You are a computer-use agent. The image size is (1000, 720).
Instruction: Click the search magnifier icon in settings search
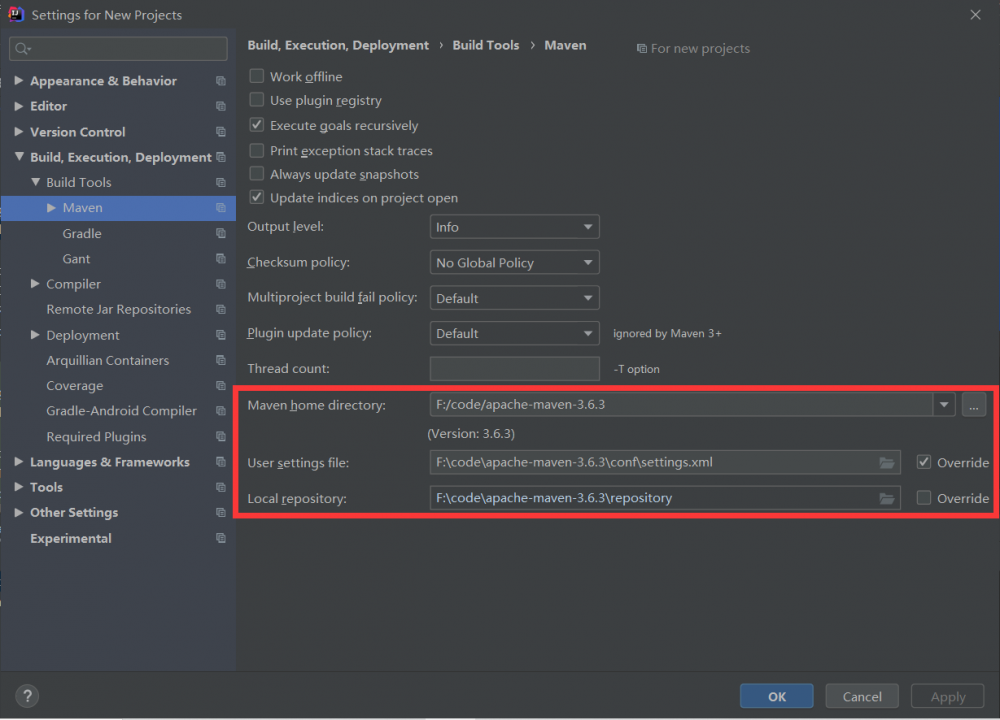(22, 48)
